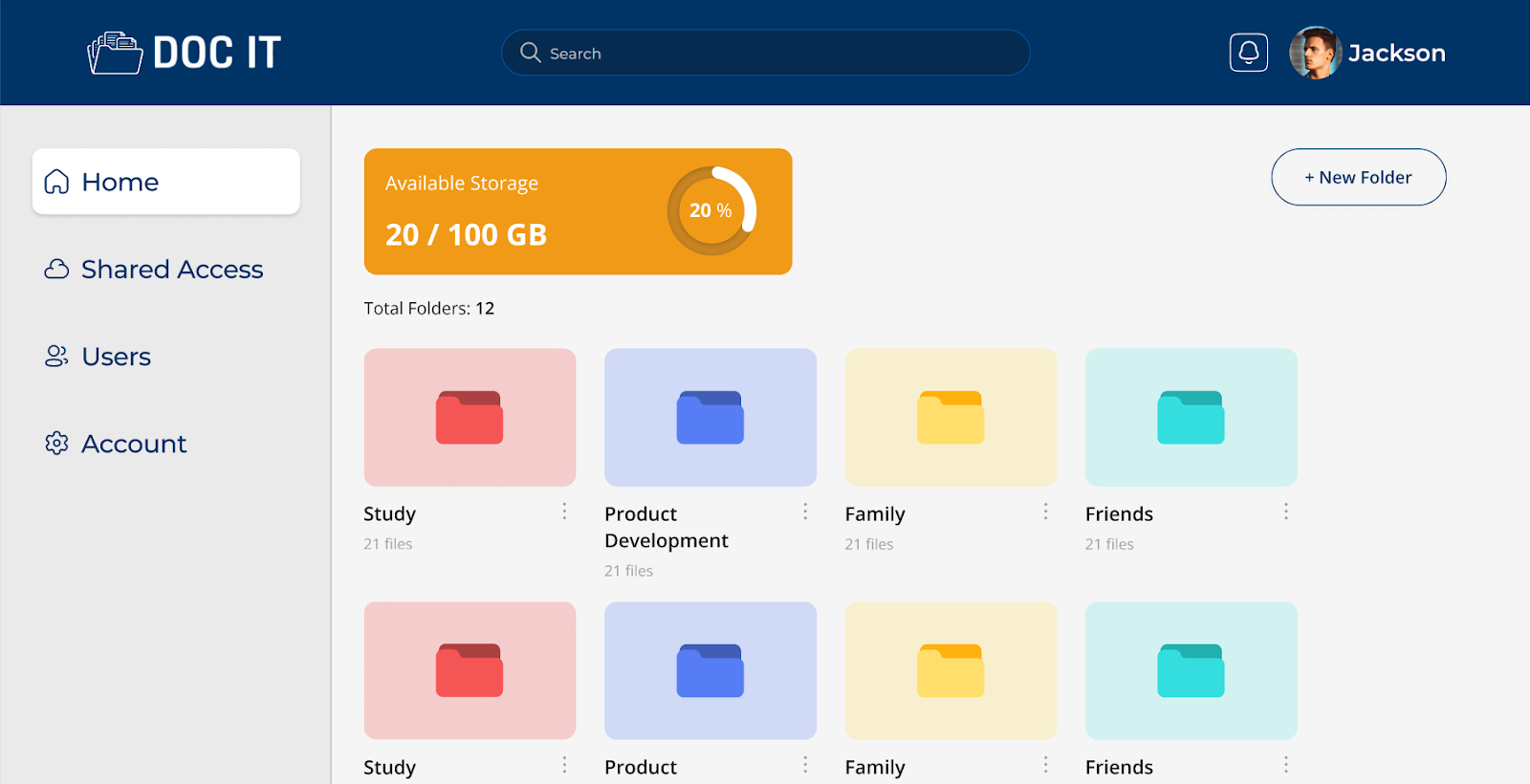Viewport: 1530px width, 784px height.
Task: Open Jackson's profile avatar
Action: 1315,53
